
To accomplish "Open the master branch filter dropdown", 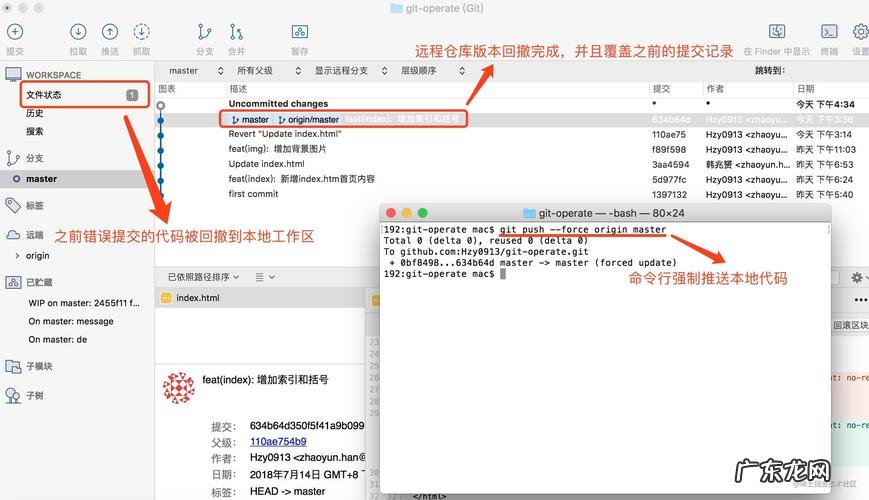I will [196, 70].
